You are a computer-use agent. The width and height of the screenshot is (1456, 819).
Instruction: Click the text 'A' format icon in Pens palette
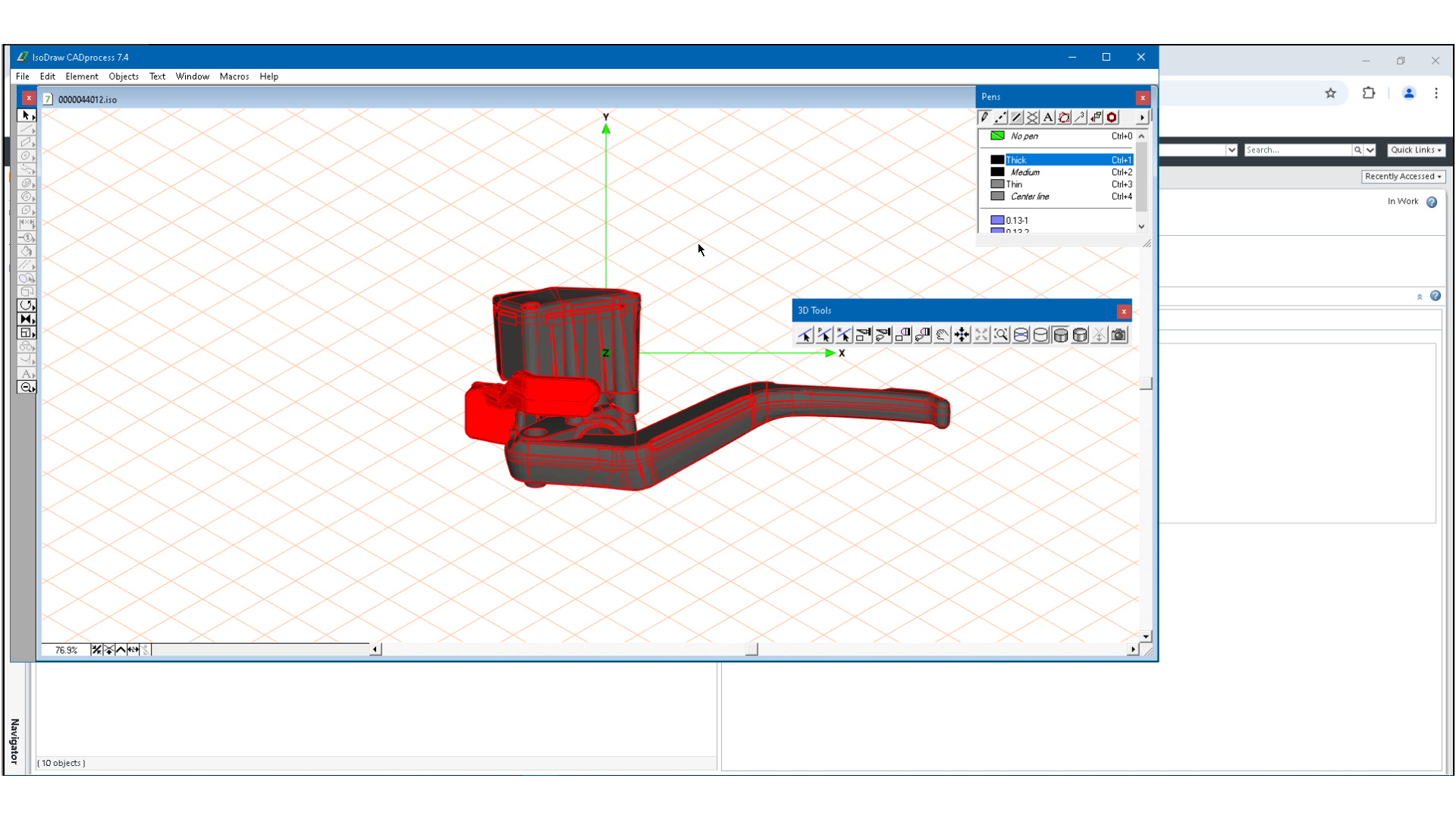tap(1048, 118)
